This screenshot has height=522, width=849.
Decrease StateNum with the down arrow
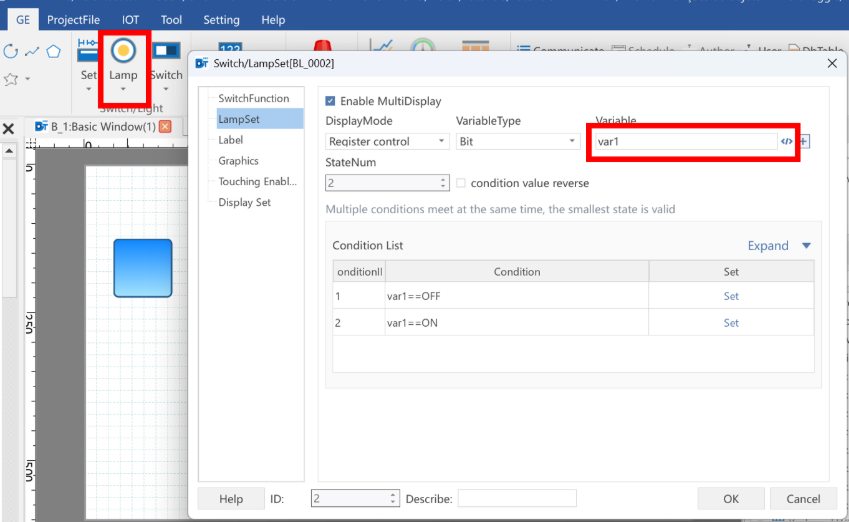point(443,186)
